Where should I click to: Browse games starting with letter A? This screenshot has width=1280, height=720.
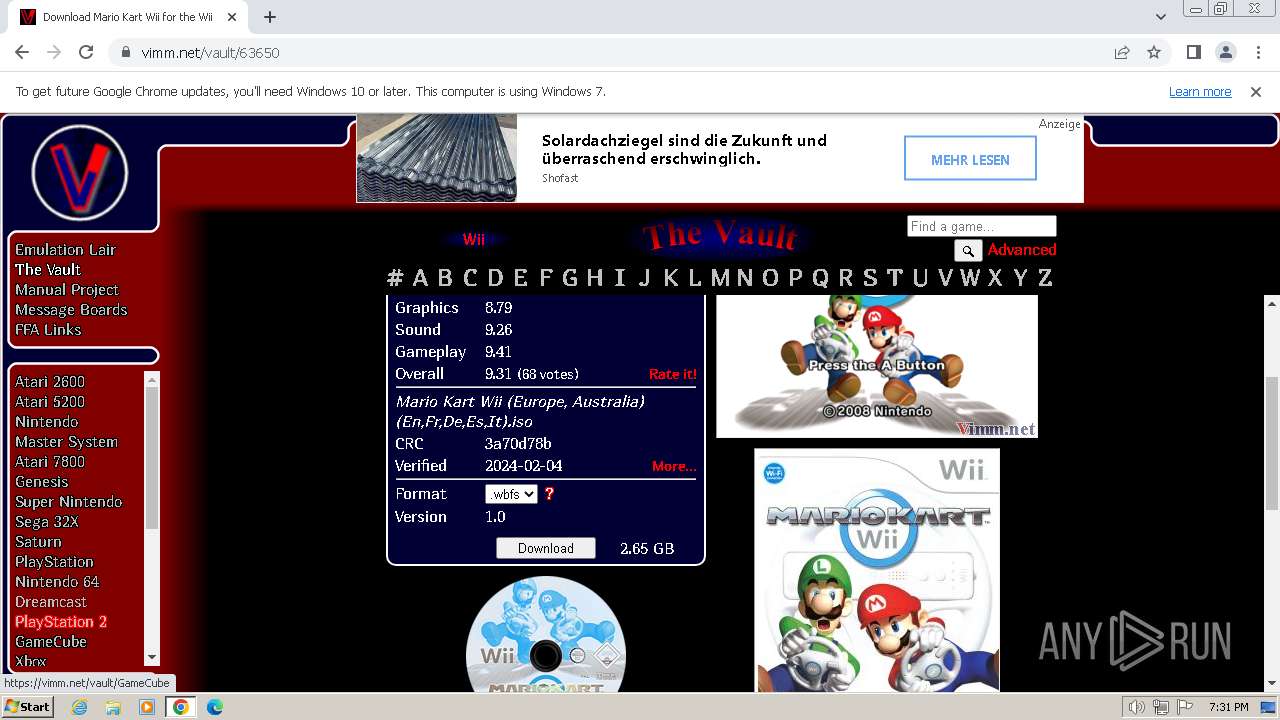pyautogui.click(x=420, y=278)
